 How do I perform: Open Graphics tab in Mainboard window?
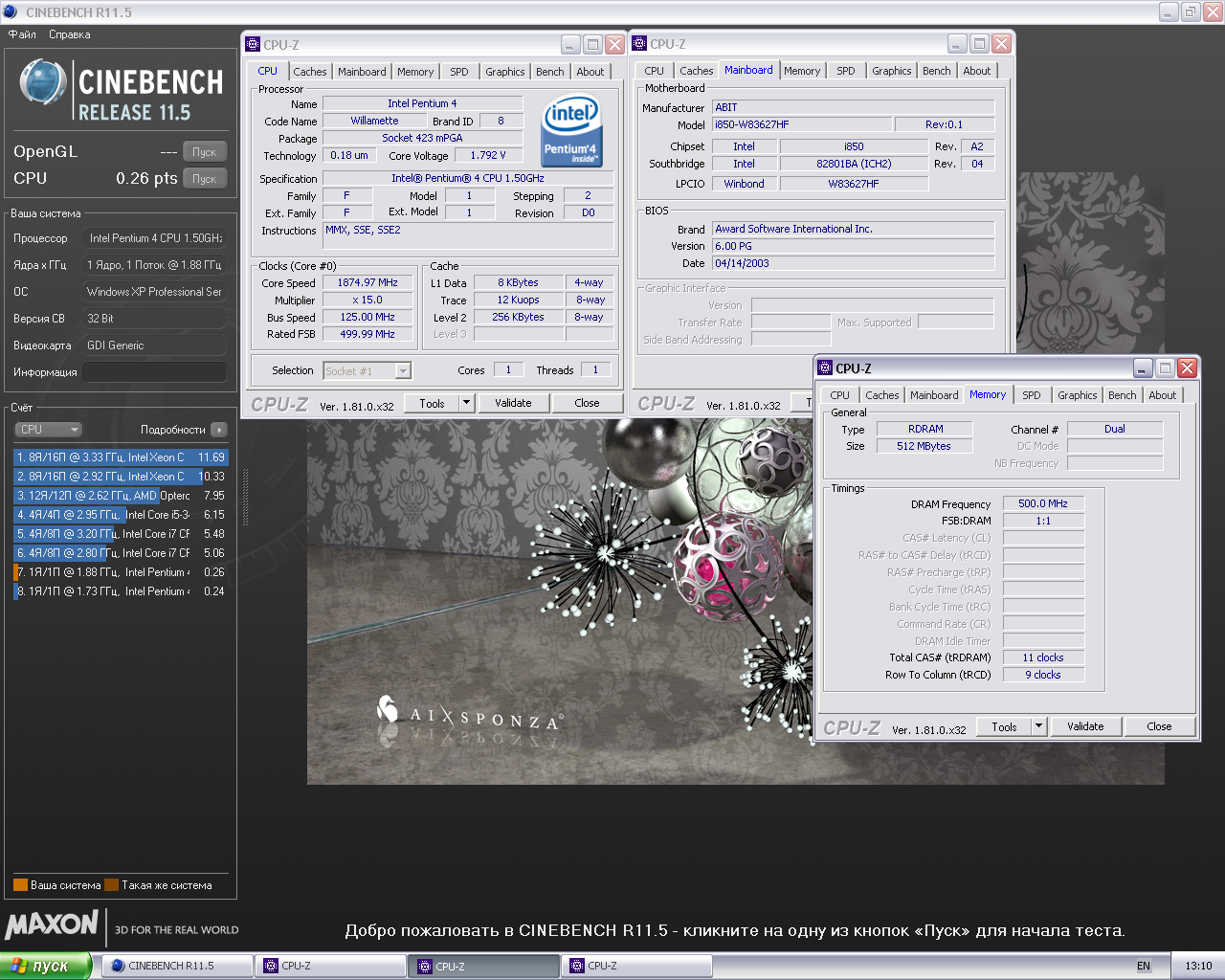click(x=892, y=71)
